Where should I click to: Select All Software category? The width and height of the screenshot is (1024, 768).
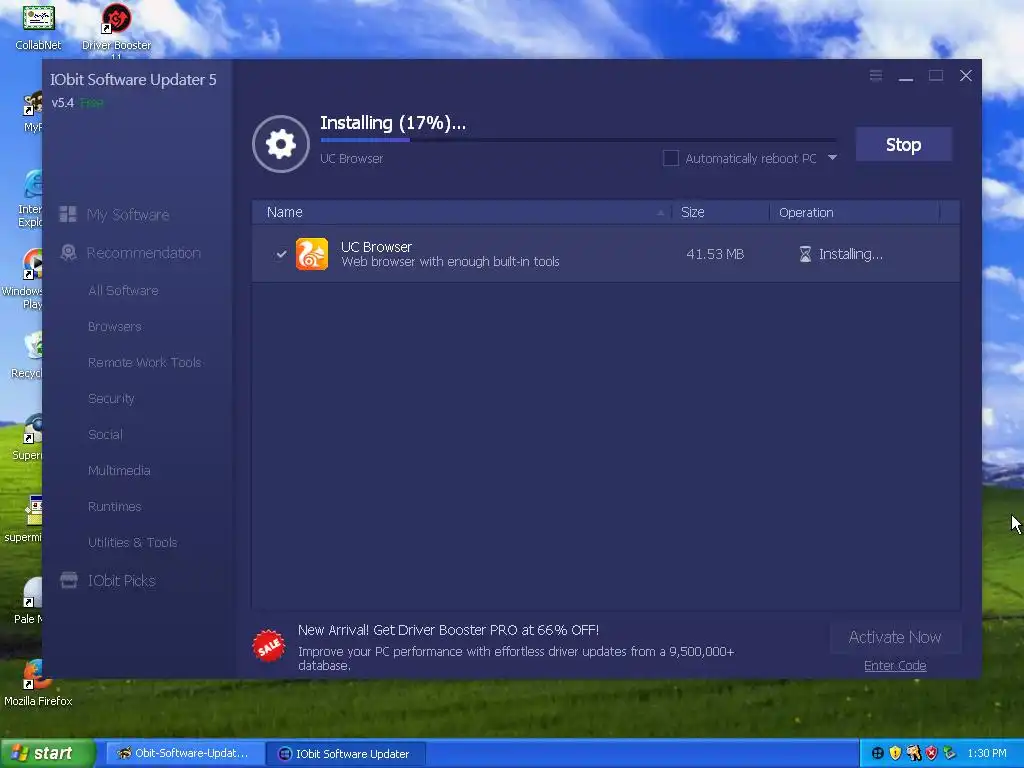123,291
